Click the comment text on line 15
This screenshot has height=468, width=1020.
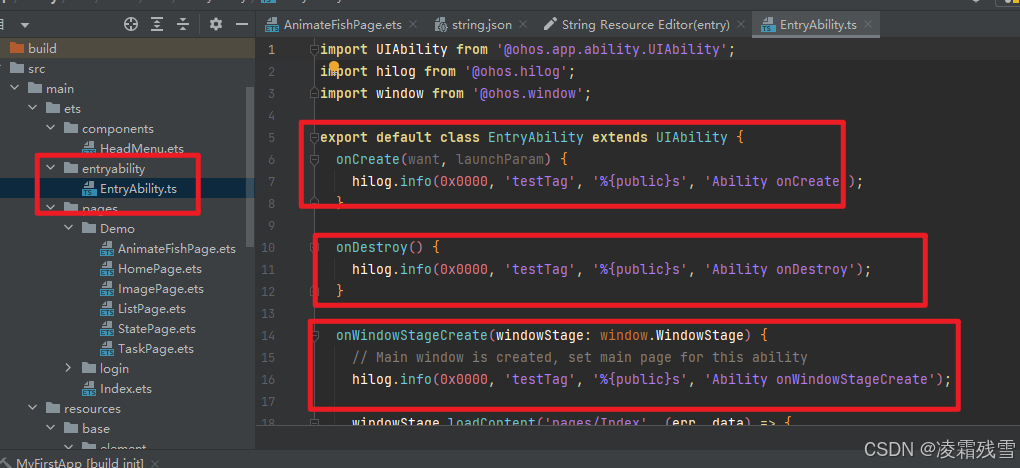pyautogui.click(x=580, y=357)
